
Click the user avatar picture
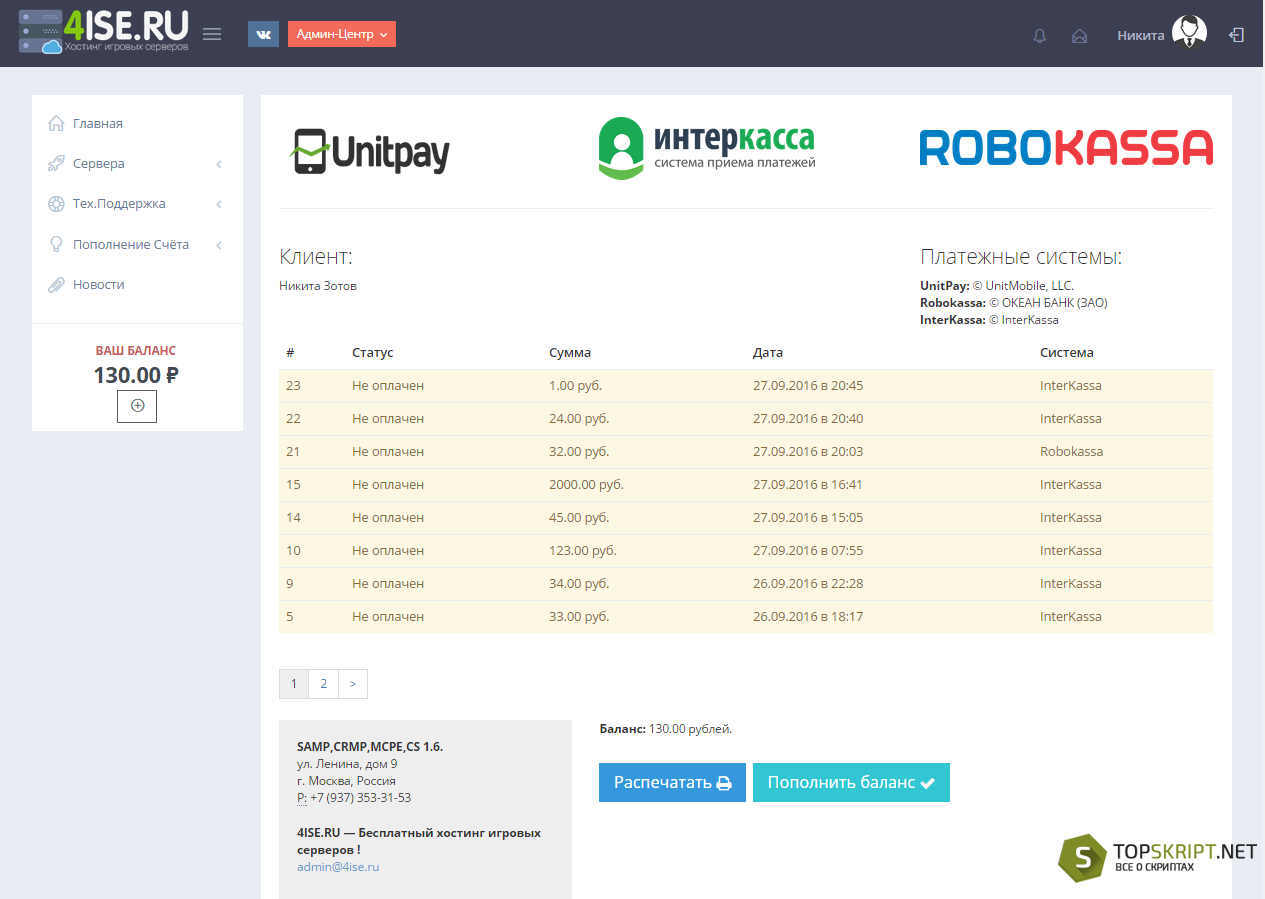[x=1189, y=33]
